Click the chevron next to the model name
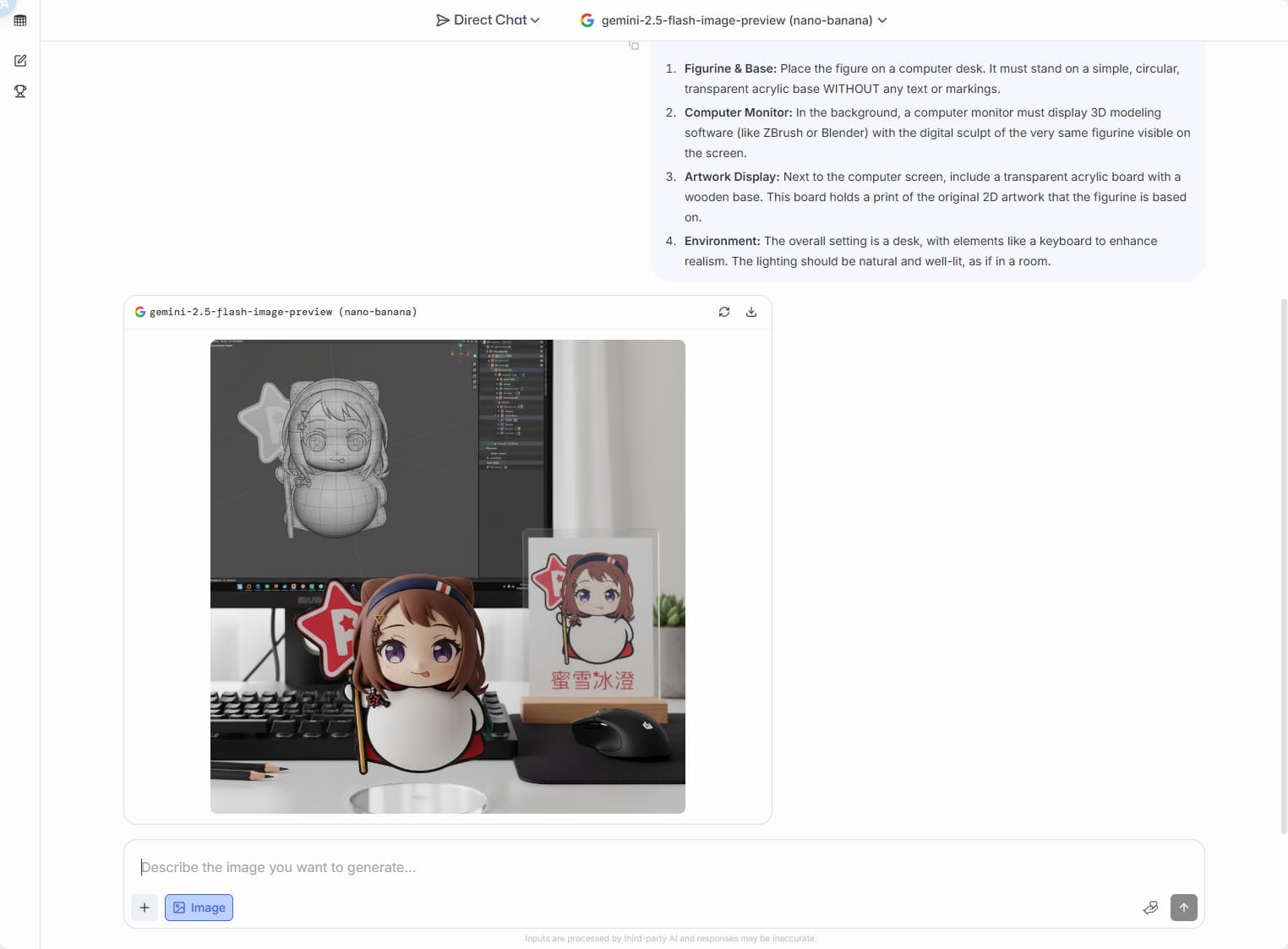The height and width of the screenshot is (949, 1288). pos(882,20)
